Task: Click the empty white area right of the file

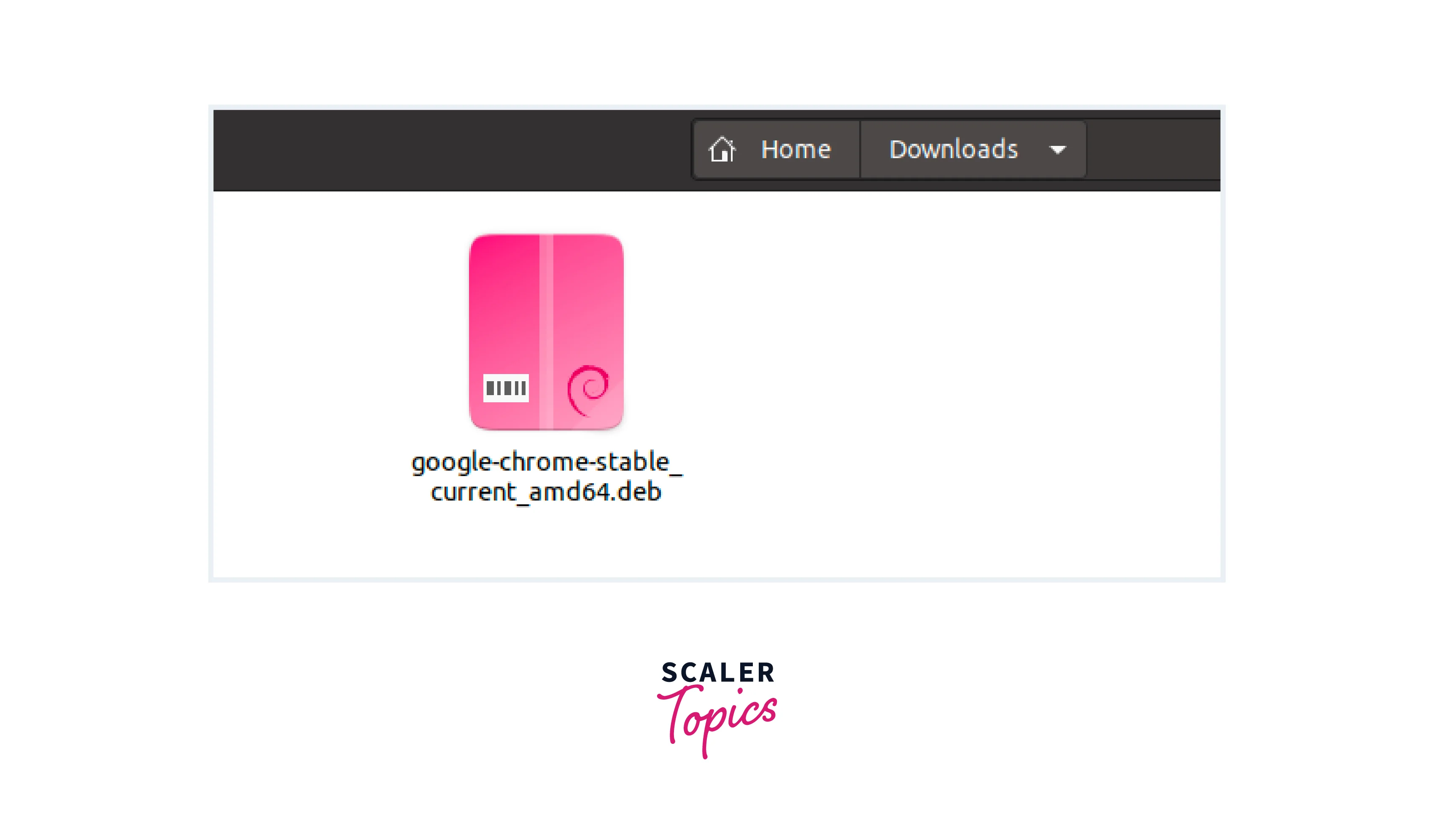Action: click(x=939, y=370)
